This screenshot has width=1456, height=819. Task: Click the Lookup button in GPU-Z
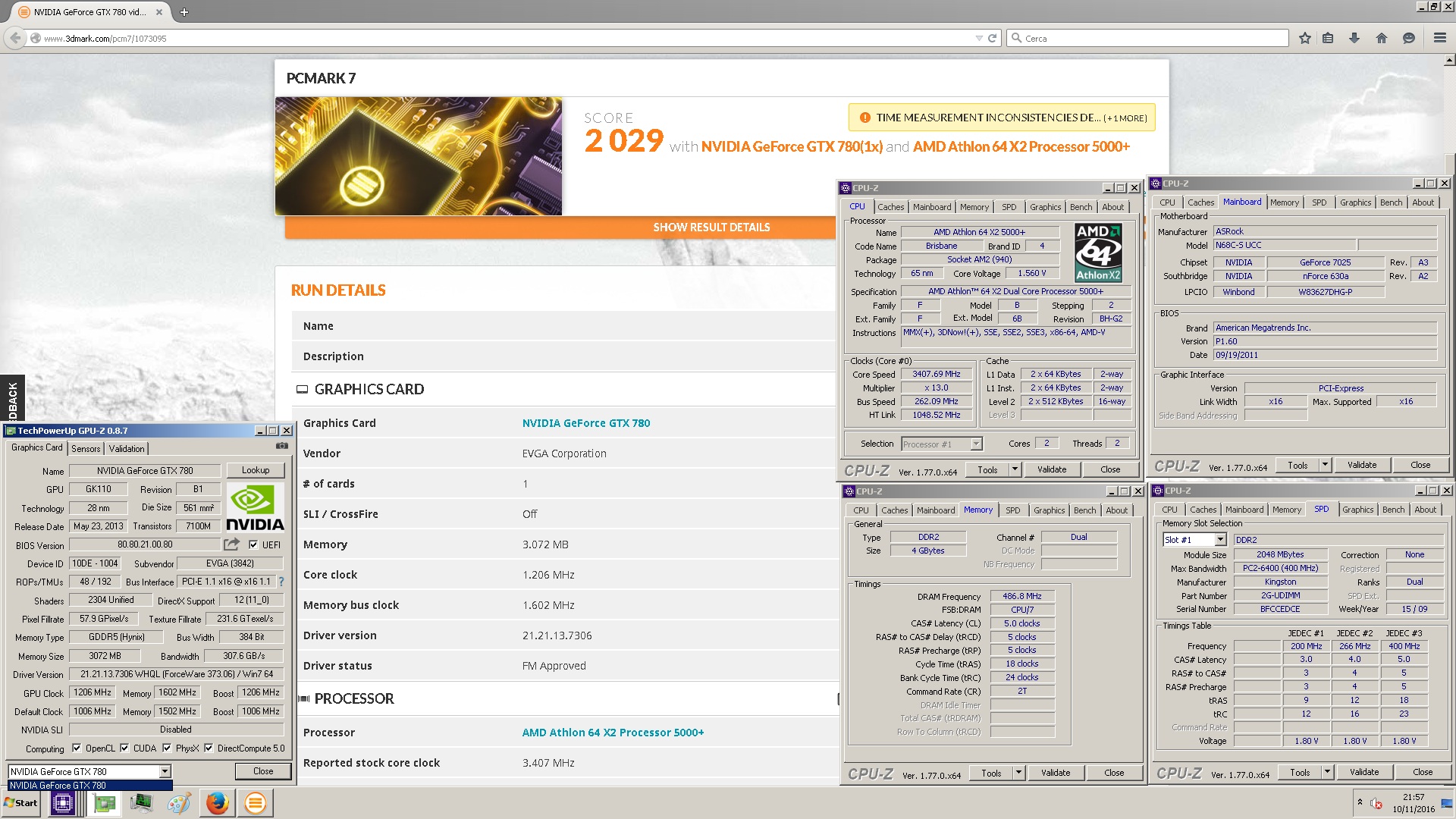pos(256,470)
